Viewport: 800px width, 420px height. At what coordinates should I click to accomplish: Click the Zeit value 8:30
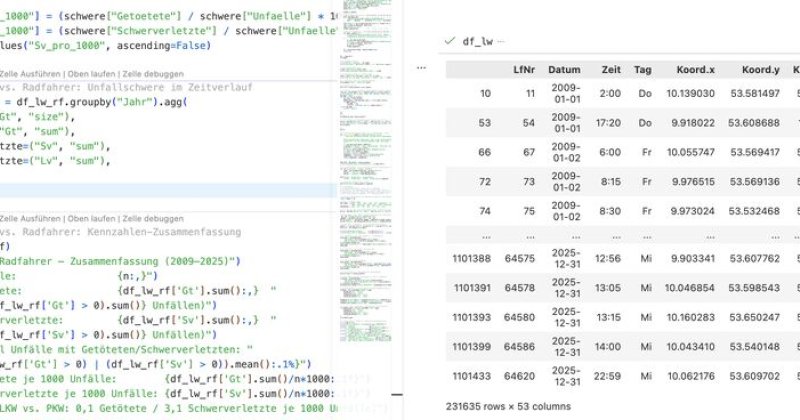pos(610,211)
